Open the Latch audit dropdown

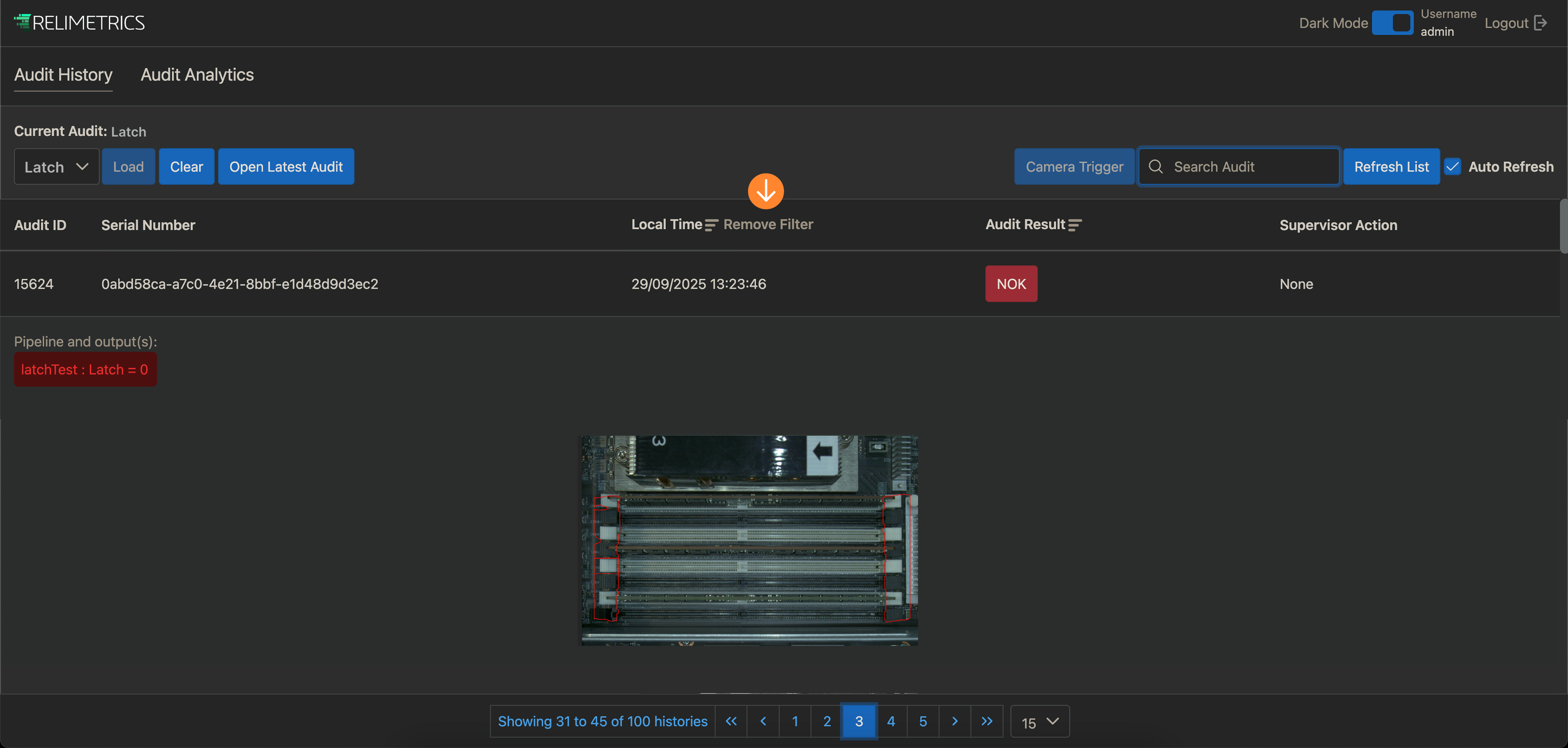[56, 167]
